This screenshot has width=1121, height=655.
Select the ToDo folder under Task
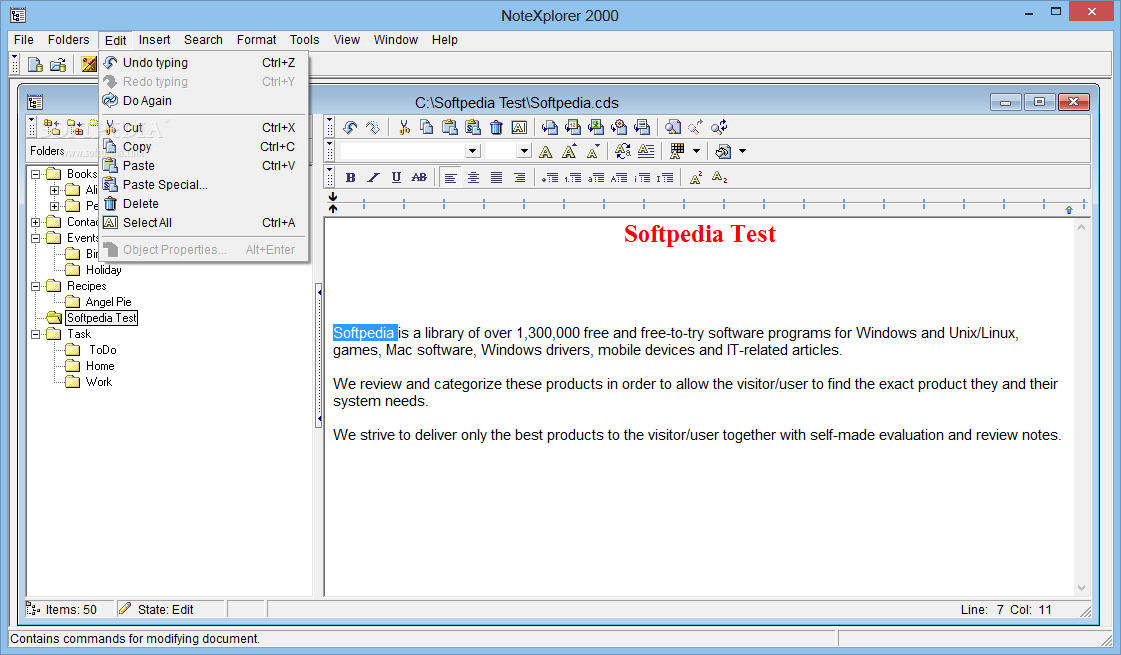(x=102, y=350)
